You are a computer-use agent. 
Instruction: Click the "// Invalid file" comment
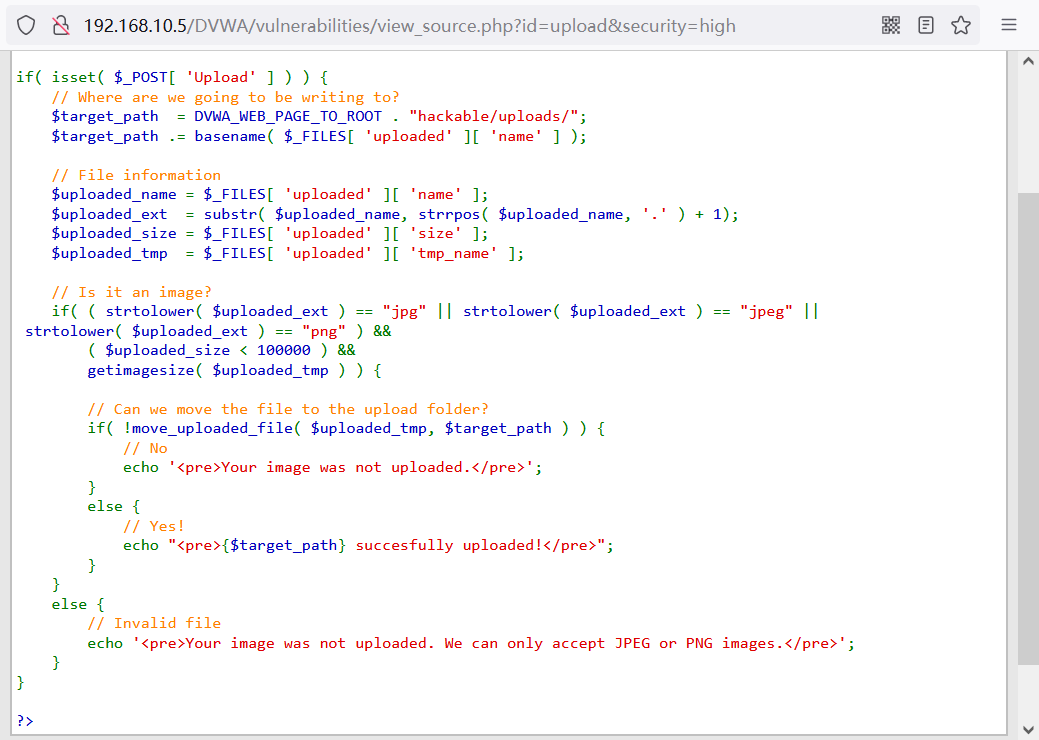click(x=154, y=623)
